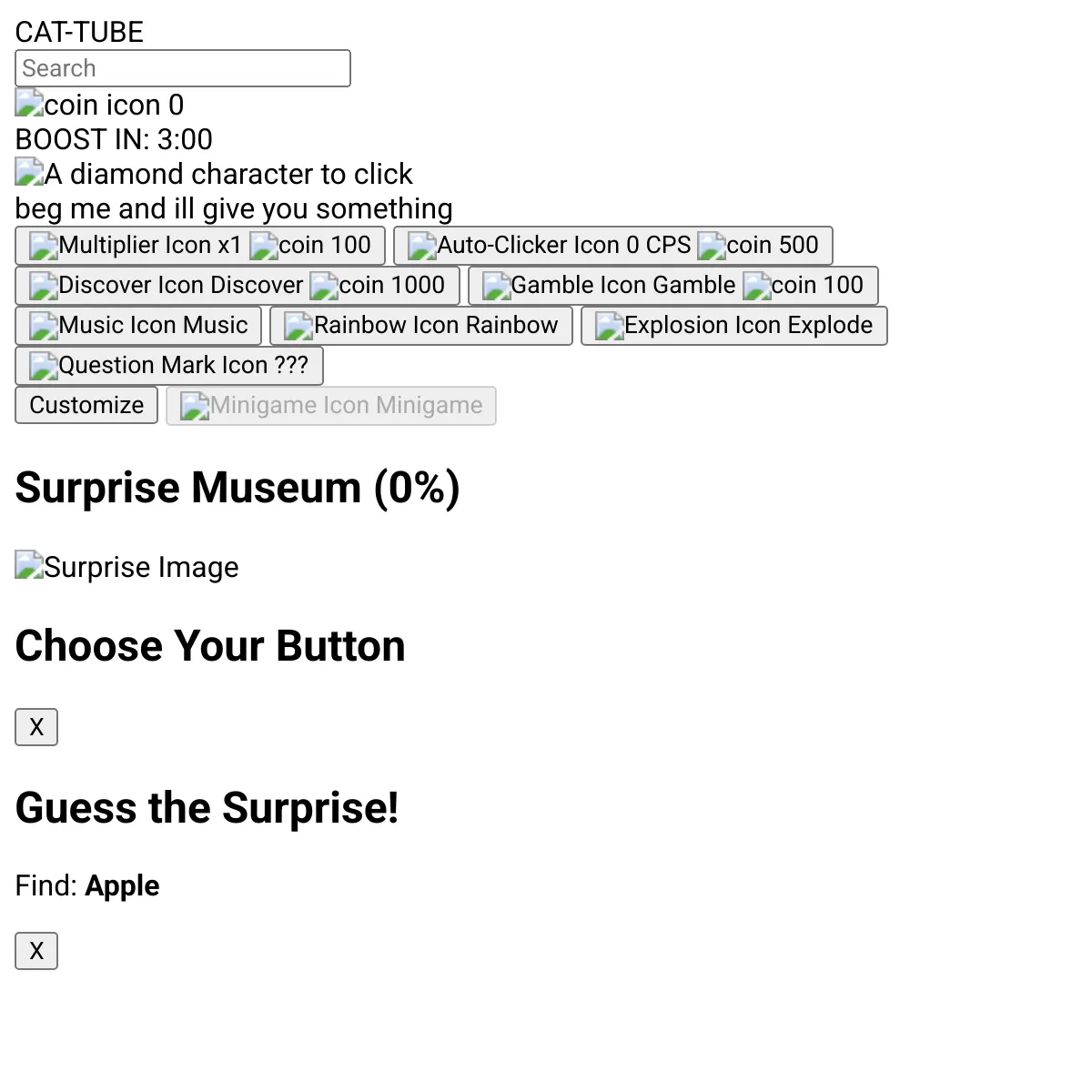Trigger the Explode button

point(734,326)
